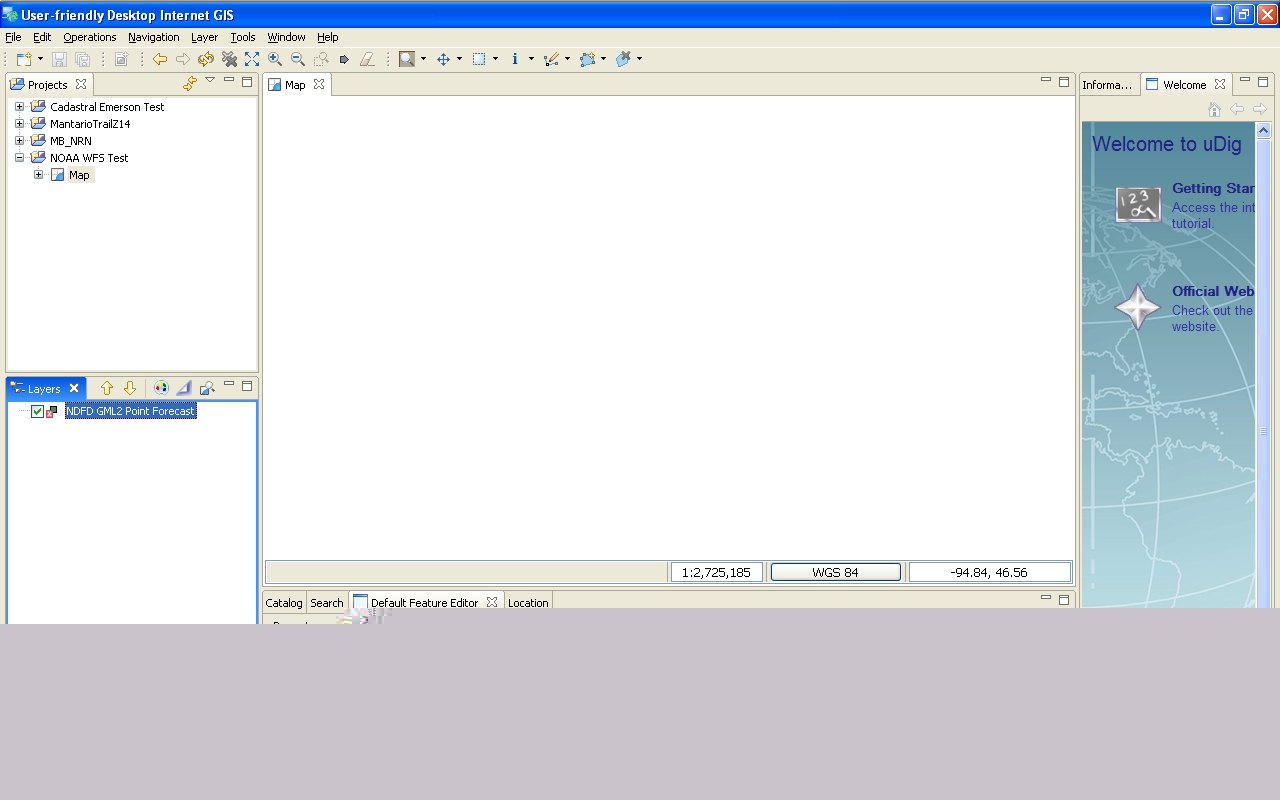Click the Zoom Out magnifier icon

(x=298, y=59)
